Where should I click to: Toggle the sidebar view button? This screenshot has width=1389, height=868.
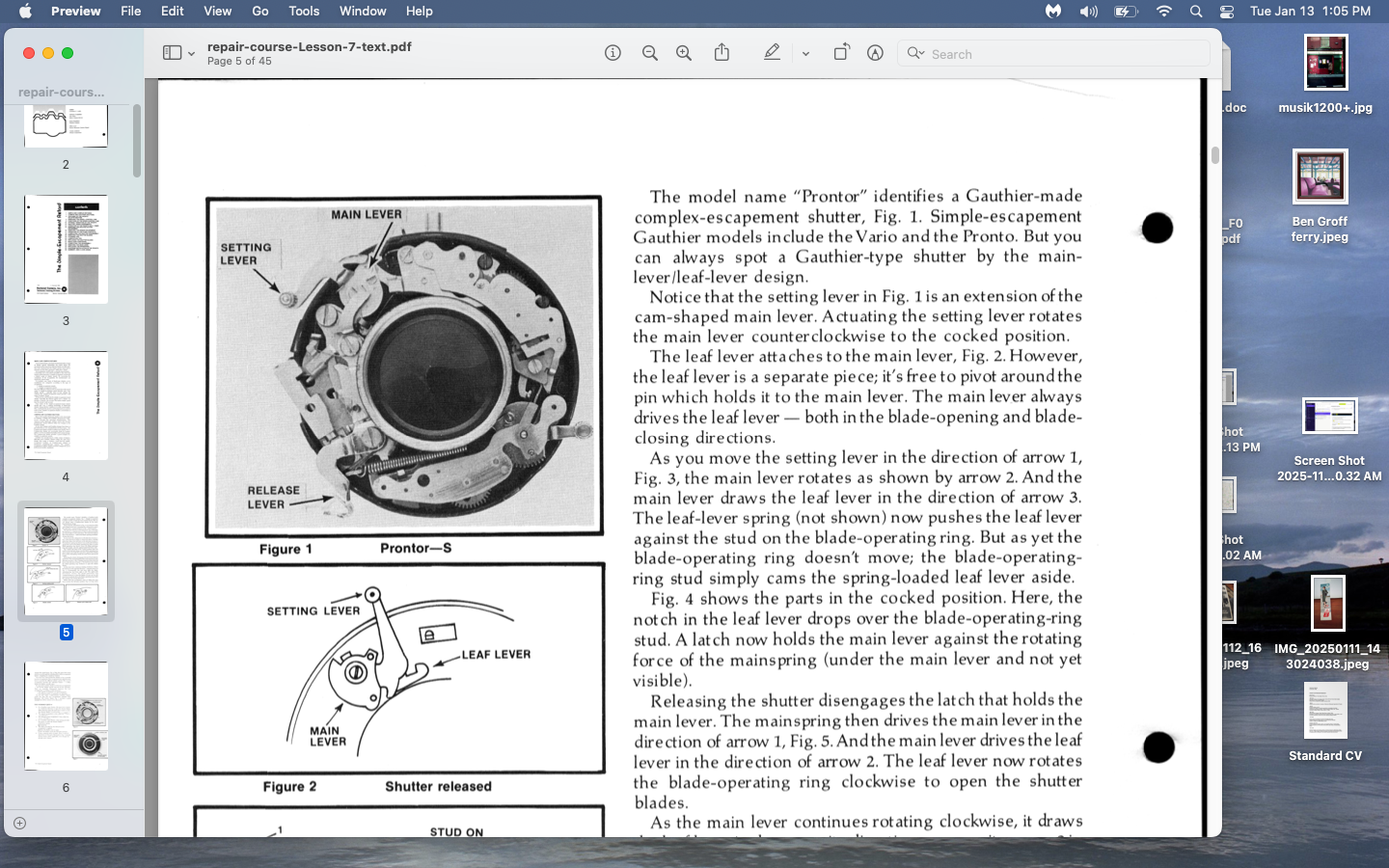tap(172, 53)
